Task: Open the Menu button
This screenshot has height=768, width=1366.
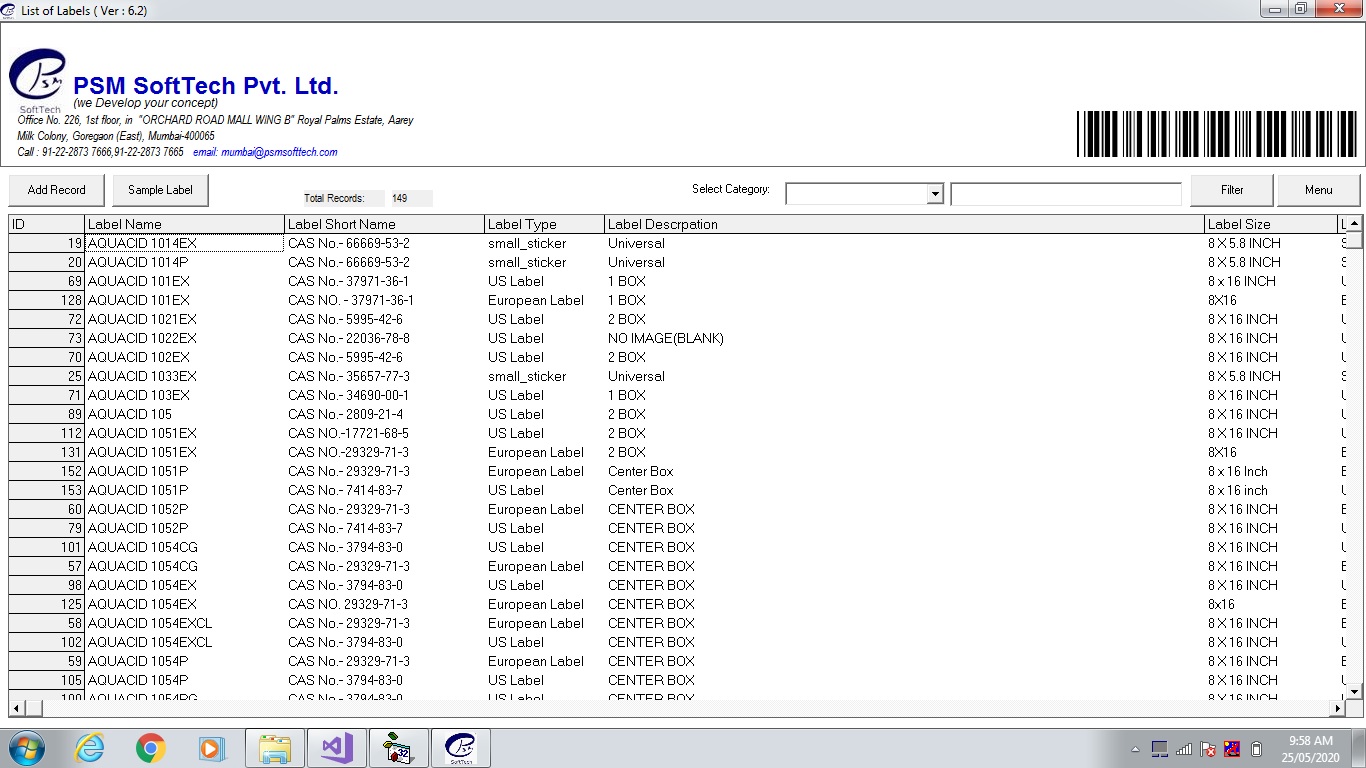Action: pyautogui.click(x=1318, y=190)
